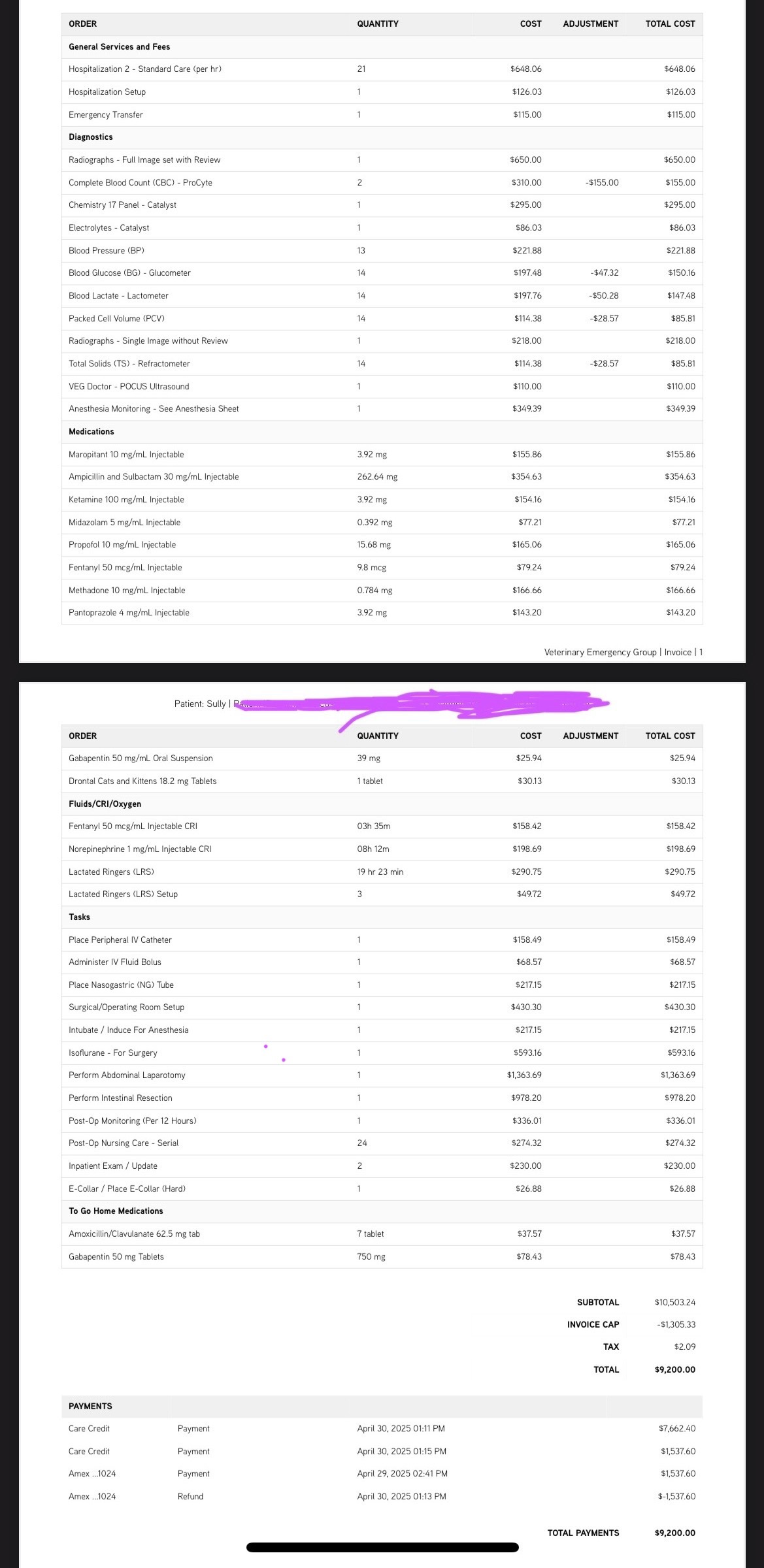
Task: Select the Chemistry 17 Panel - Catalyst entry
Action: point(122,205)
